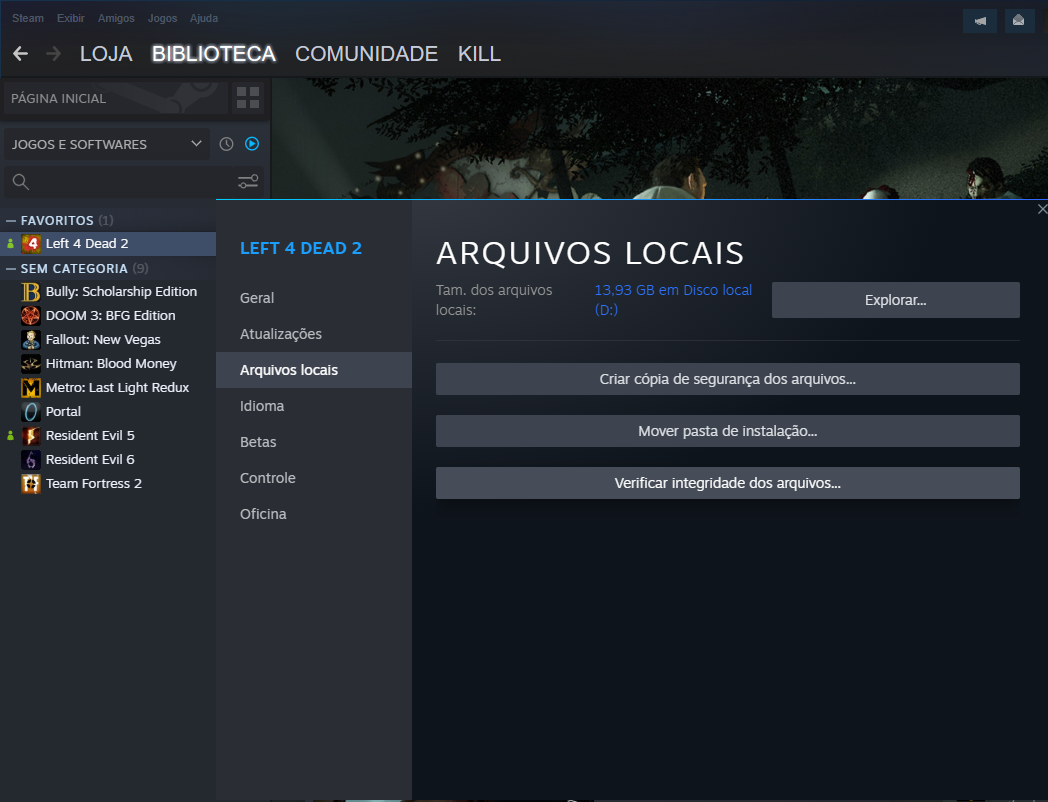1048x802 pixels.
Task: Select the Geral properties section
Action: coord(314,298)
